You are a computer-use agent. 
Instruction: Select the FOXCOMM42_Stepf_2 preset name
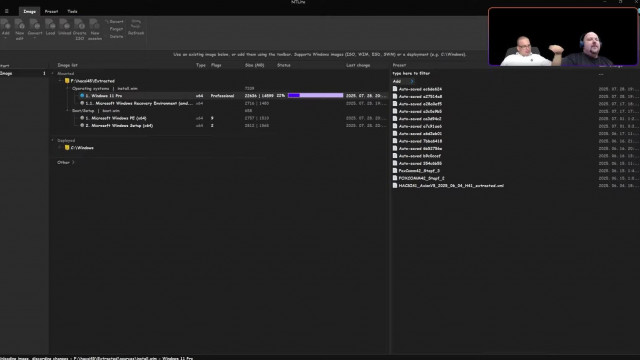[422, 178]
